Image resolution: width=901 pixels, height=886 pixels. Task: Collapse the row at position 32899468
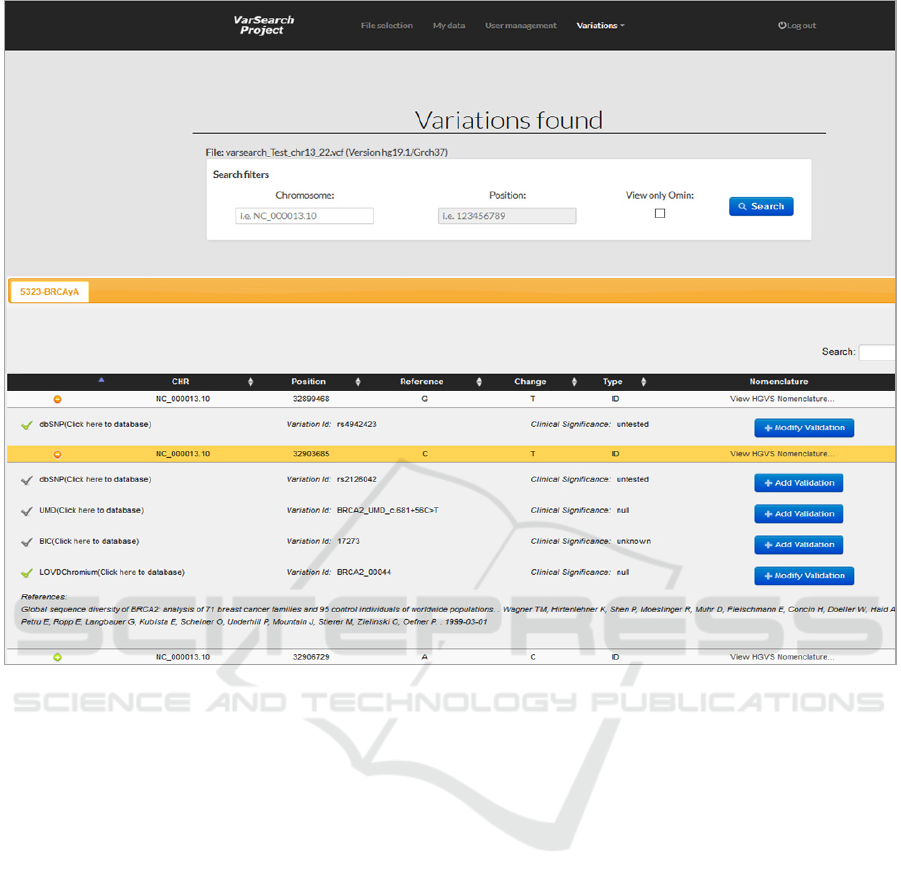point(57,399)
